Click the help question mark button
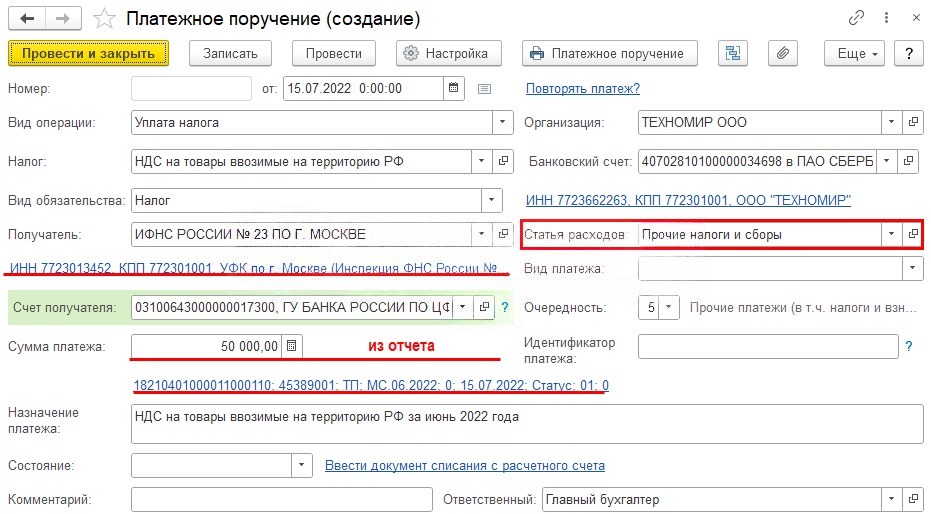Image resolution: width=931 pixels, height=514 pixels. coord(908,53)
